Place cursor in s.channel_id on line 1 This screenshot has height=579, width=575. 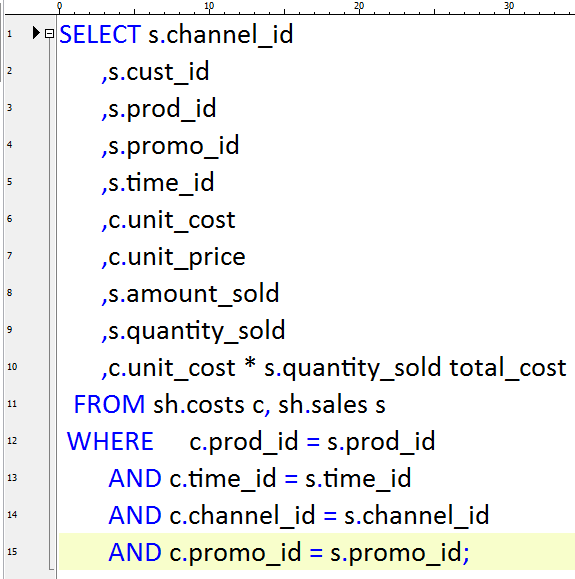pyautogui.click(x=221, y=35)
